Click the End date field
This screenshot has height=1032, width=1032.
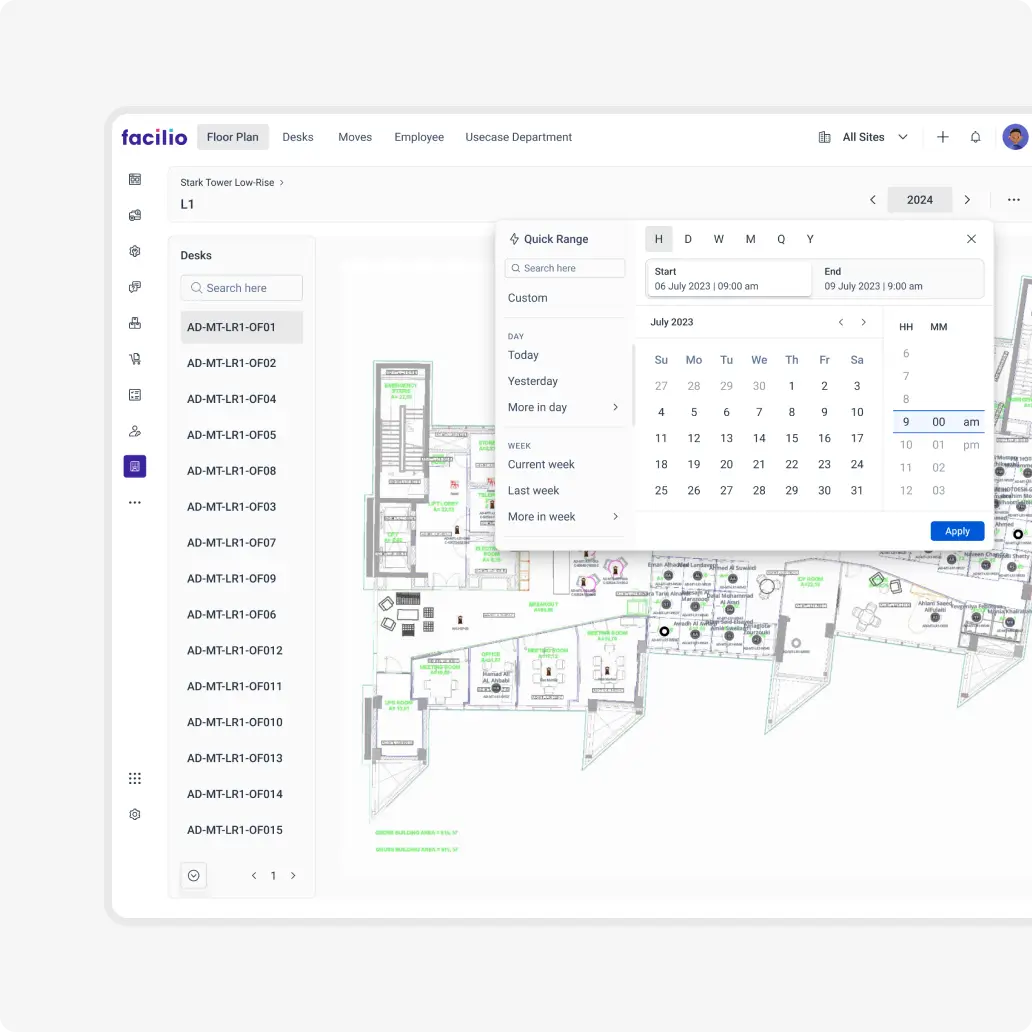pyautogui.click(x=900, y=279)
